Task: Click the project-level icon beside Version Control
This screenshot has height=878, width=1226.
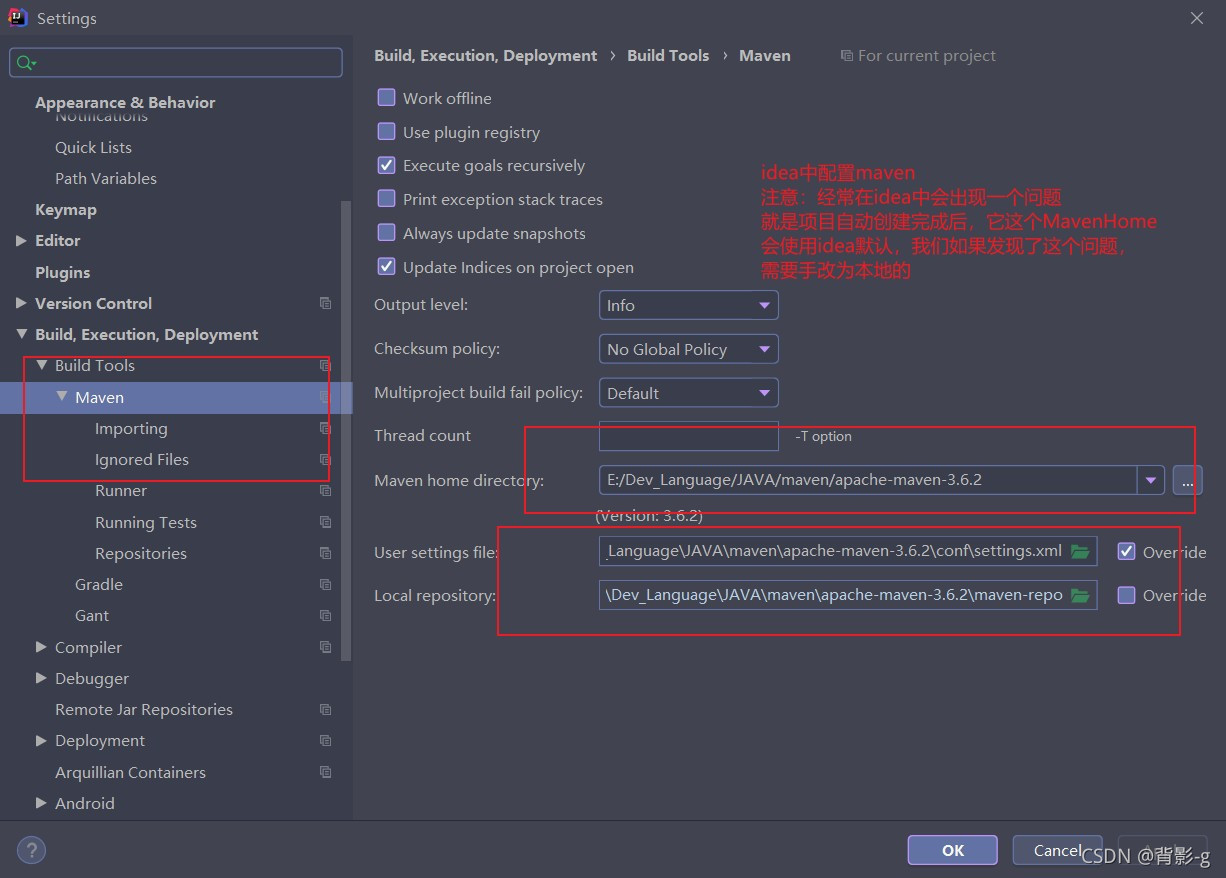Action: click(x=325, y=303)
